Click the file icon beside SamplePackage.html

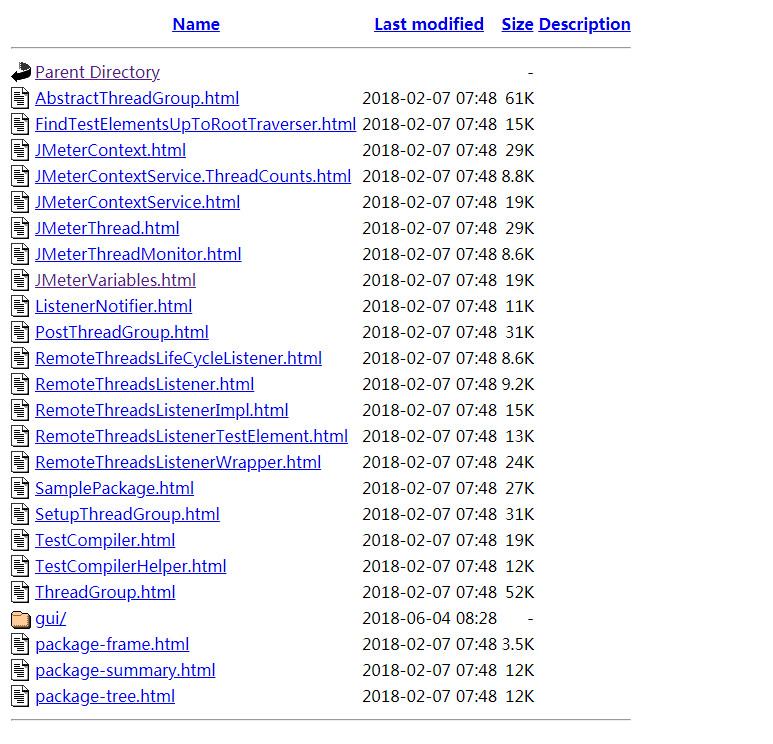21,488
